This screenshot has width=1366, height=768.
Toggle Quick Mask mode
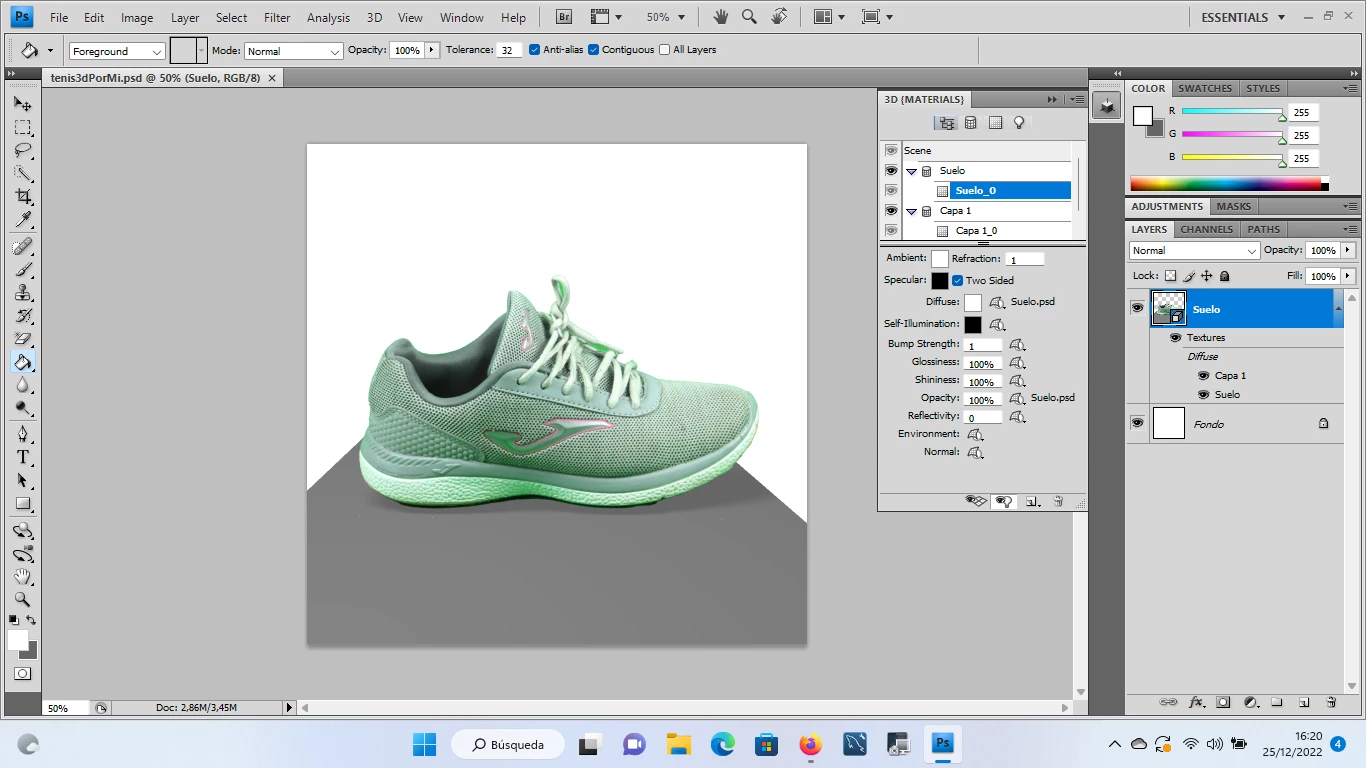(22, 674)
